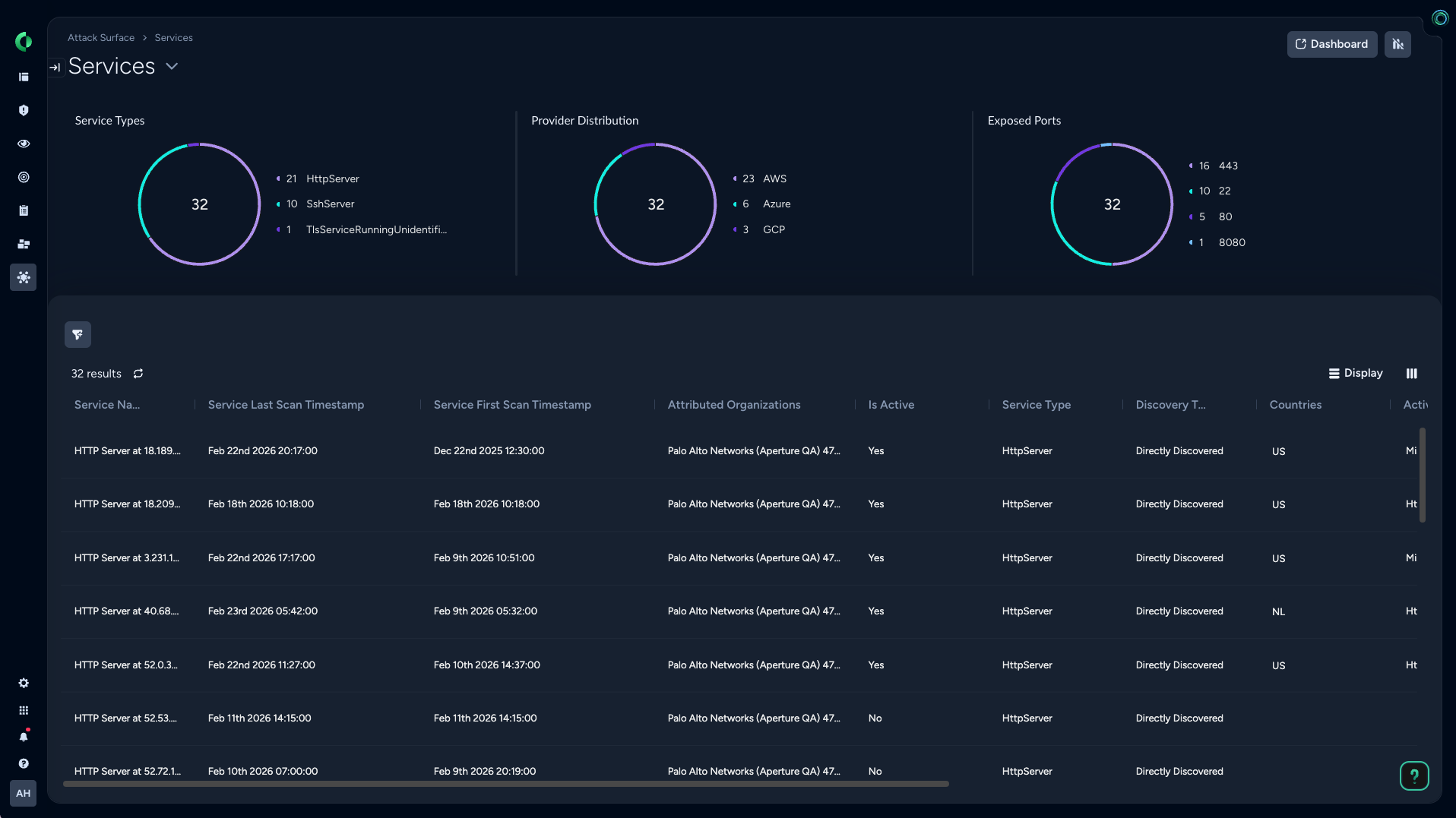Sort by Service Last Scan Timestamp column

[286, 405]
